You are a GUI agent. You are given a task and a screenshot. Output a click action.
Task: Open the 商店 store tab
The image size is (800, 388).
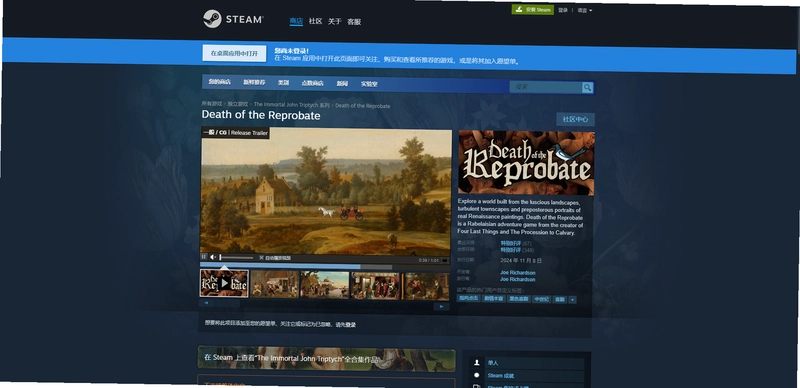point(296,21)
